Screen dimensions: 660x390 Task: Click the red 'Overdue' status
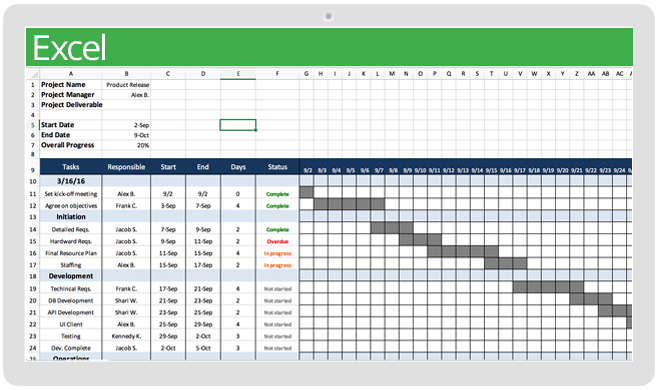click(277, 241)
